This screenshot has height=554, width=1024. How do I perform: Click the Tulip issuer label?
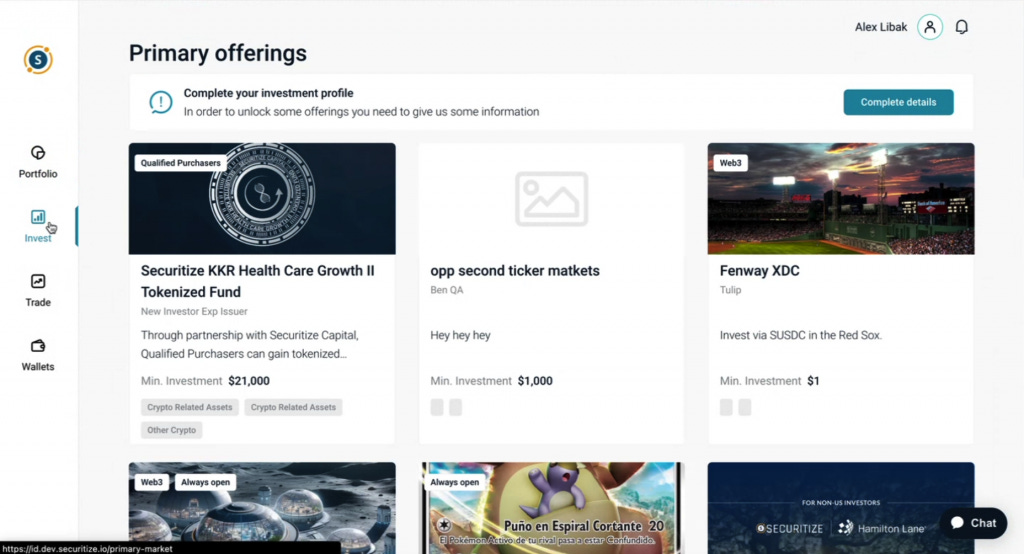[730, 290]
